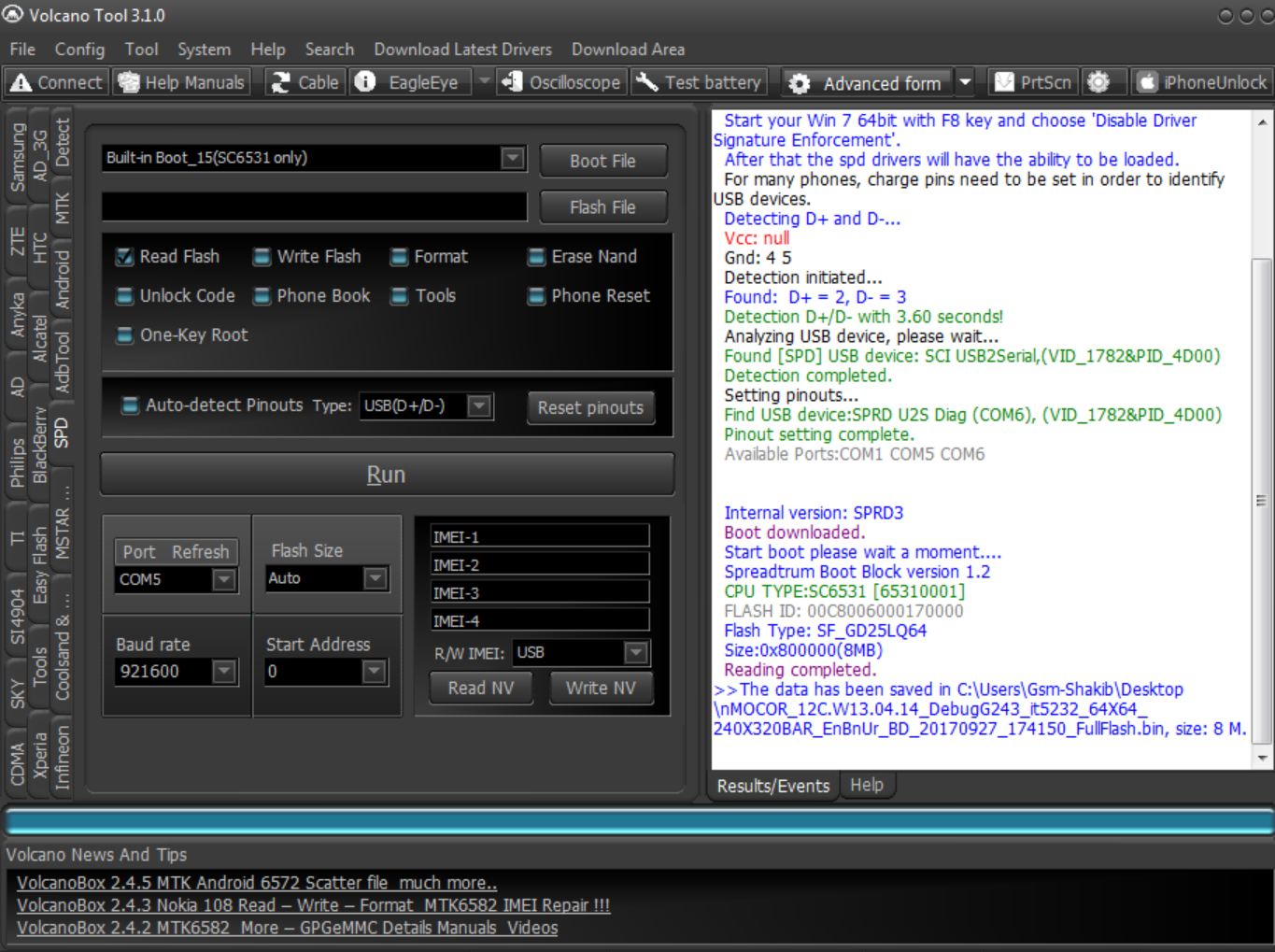The height and width of the screenshot is (952, 1275).
Task: Click the IMEI-3 input field
Action: pyautogui.click(x=539, y=593)
